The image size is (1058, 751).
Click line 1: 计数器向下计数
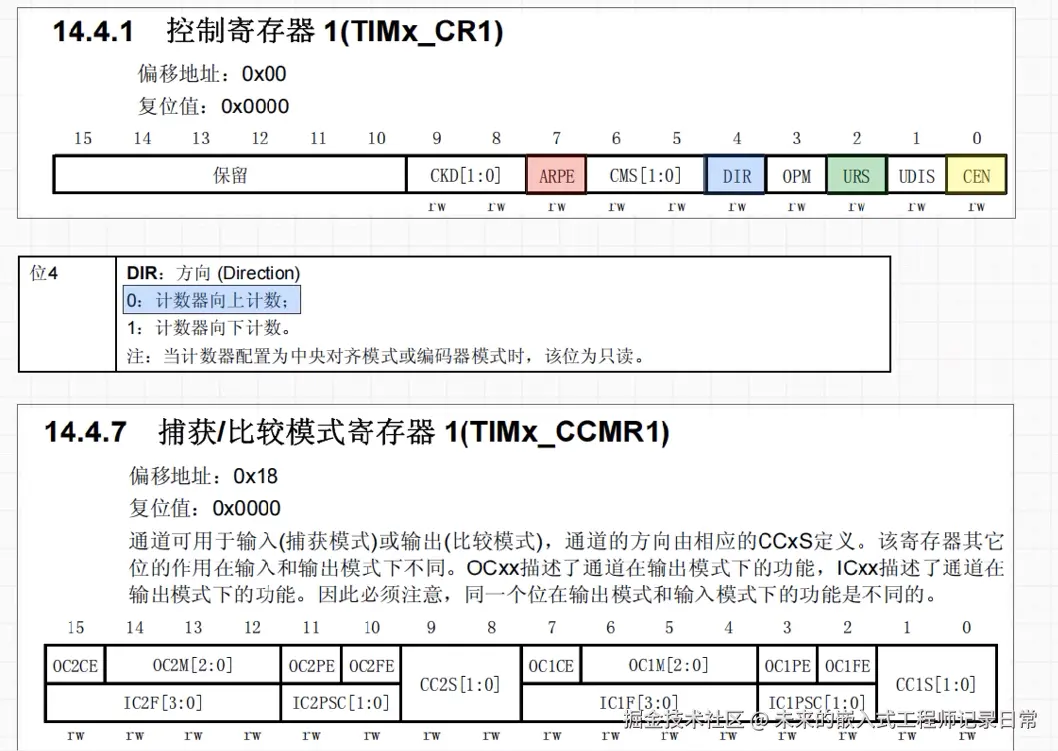(x=210, y=328)
